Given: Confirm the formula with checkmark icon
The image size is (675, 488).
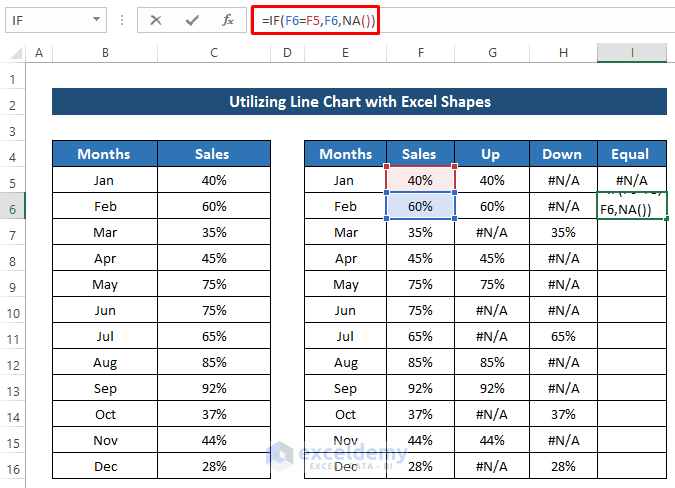Looking at the screenshot, I should [192, 20].
